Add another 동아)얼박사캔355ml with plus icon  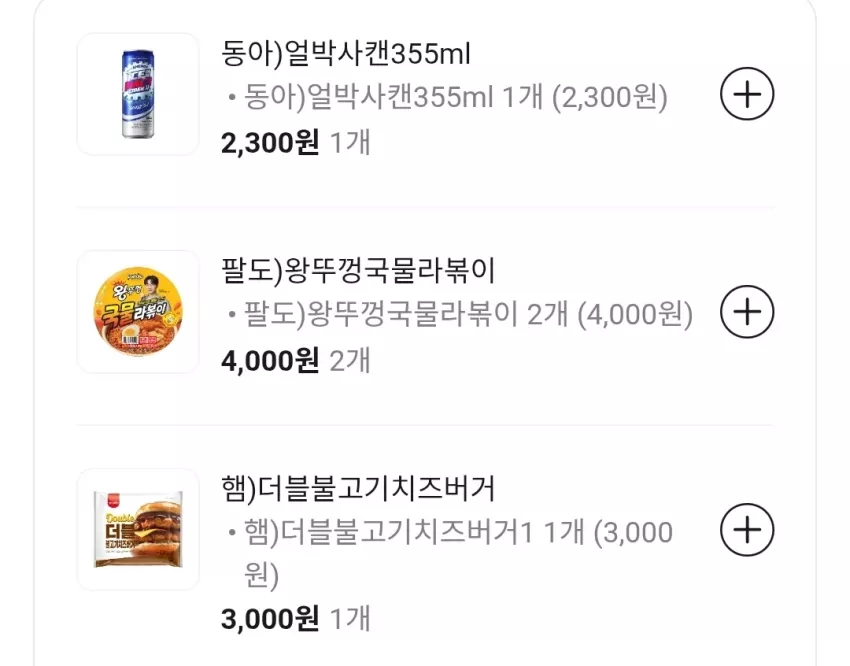(x=747, y=94)
